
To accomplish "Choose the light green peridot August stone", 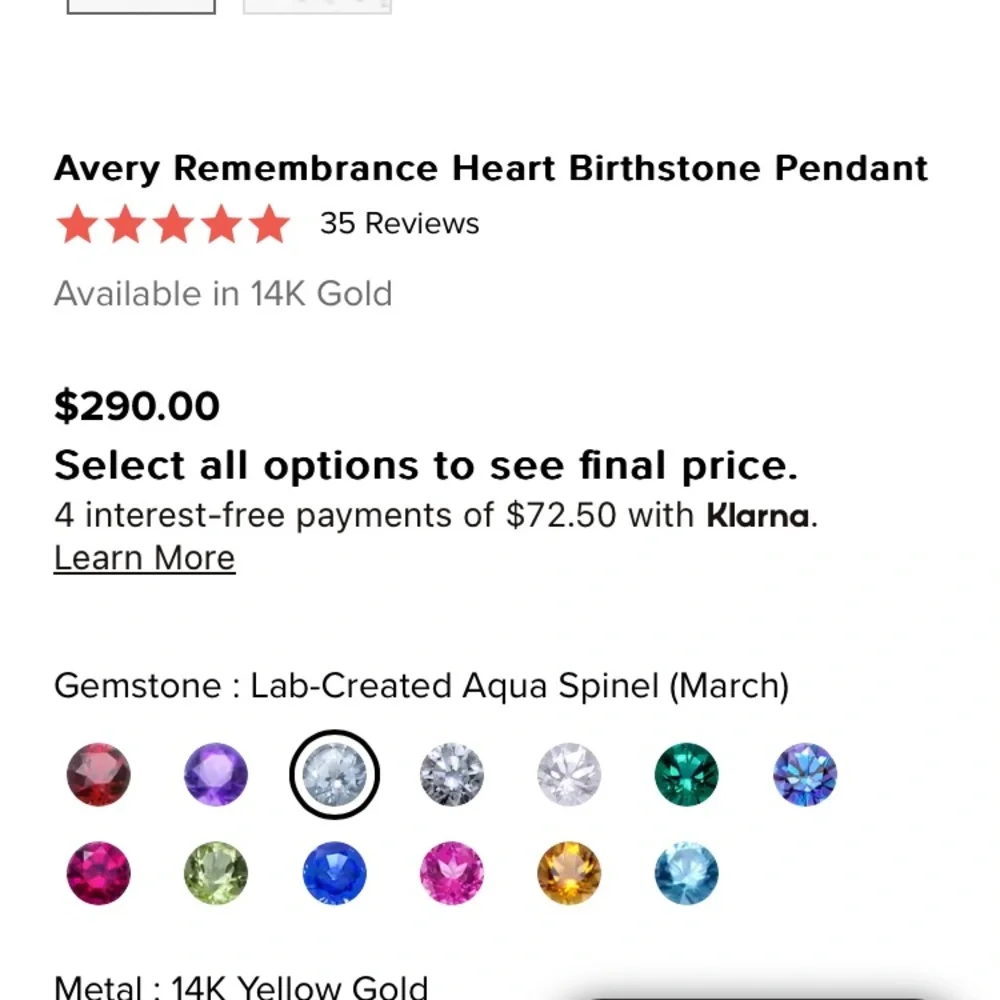I will (x=214, y=873).
